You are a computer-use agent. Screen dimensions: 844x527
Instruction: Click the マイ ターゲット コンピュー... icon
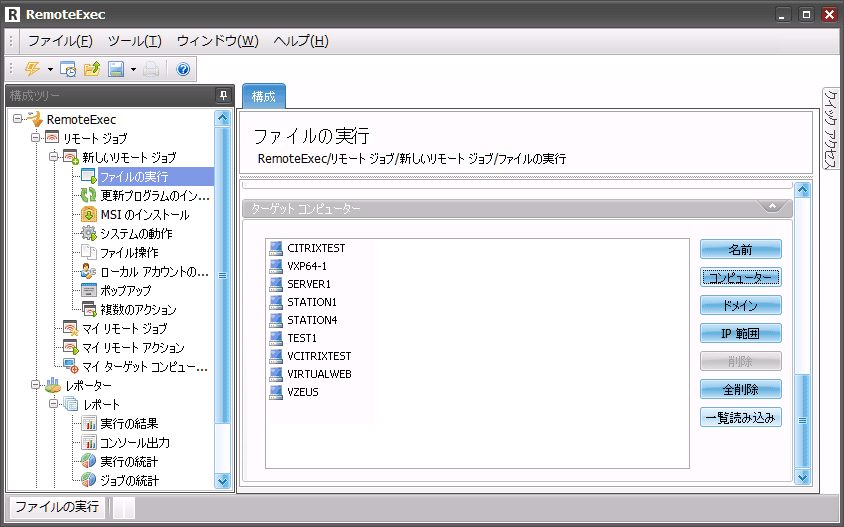(x=71, y=366)
